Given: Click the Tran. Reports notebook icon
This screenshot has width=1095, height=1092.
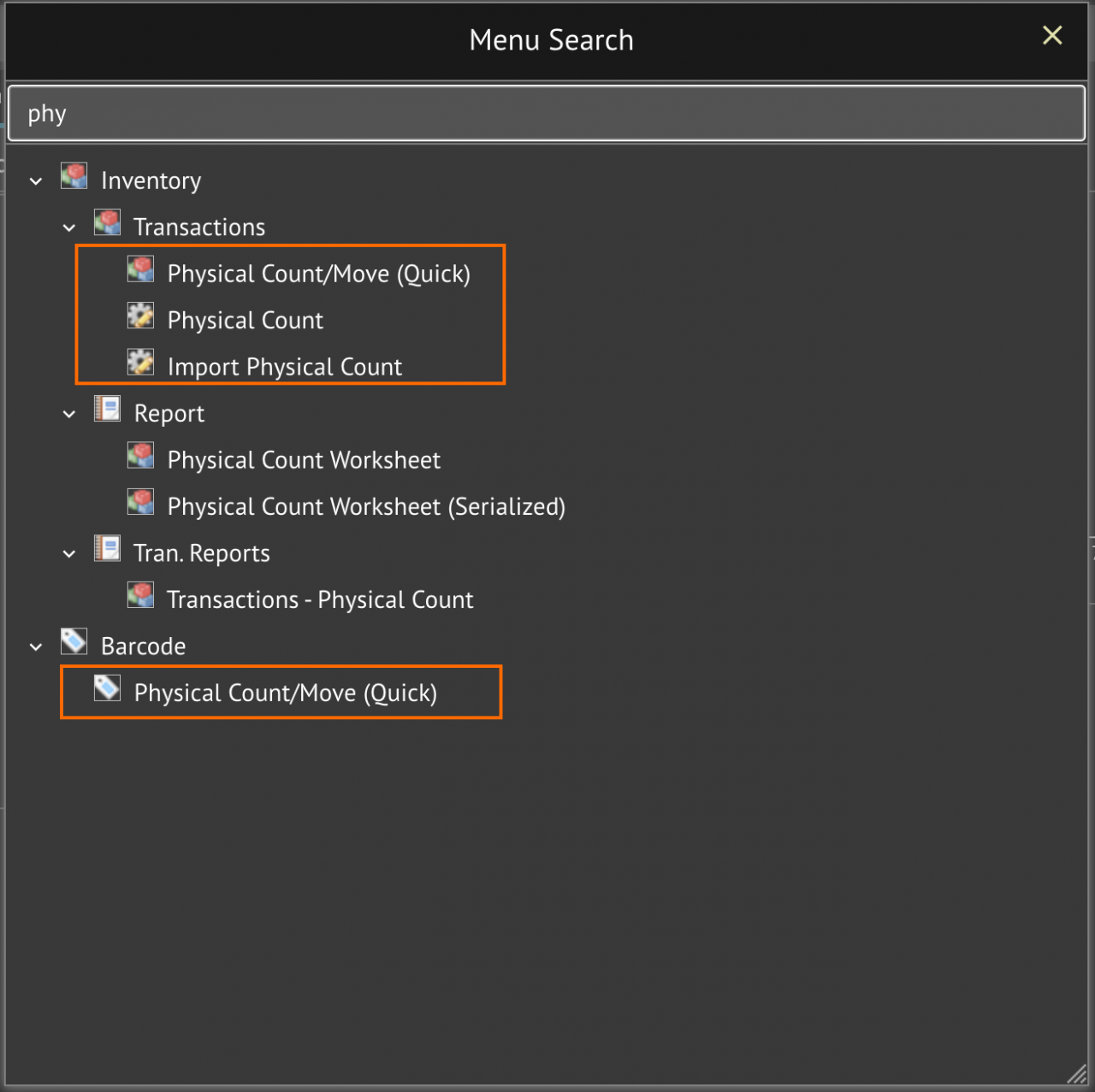Looking at the screenshot, I should click(108, 549).
